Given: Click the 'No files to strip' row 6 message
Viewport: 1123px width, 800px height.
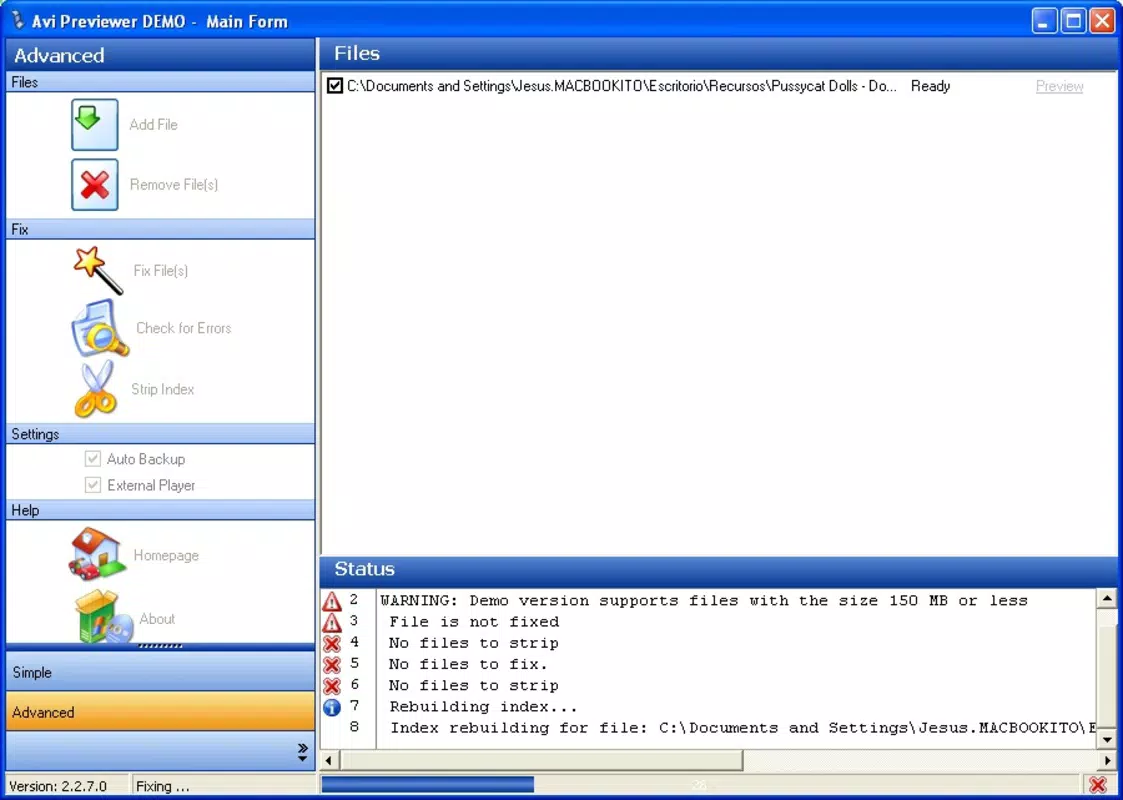Looking at the screenshot, I should click(474, 685).
